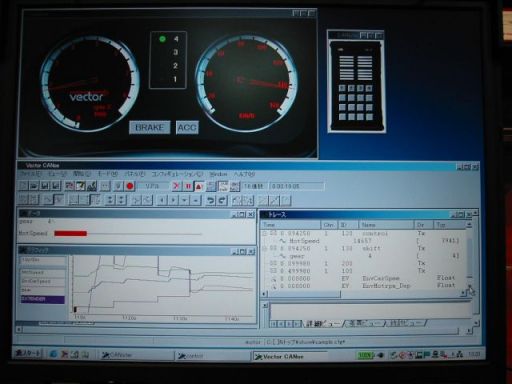
Task: Expand the shift message row in trace
Action: point(265,248)
